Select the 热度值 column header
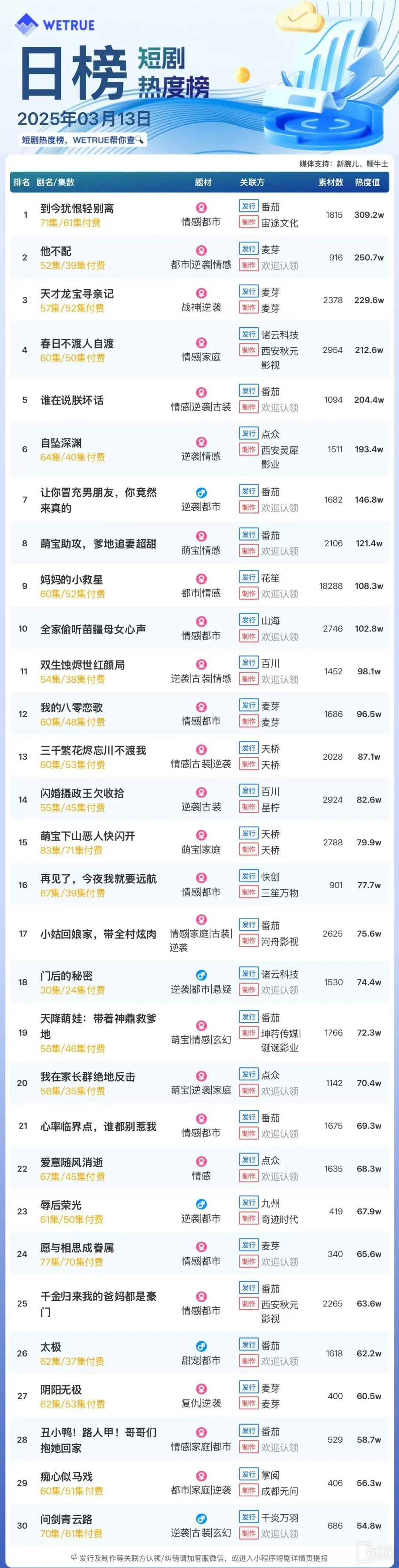The width and height of the screenshot is (399, 1568). 367,182
